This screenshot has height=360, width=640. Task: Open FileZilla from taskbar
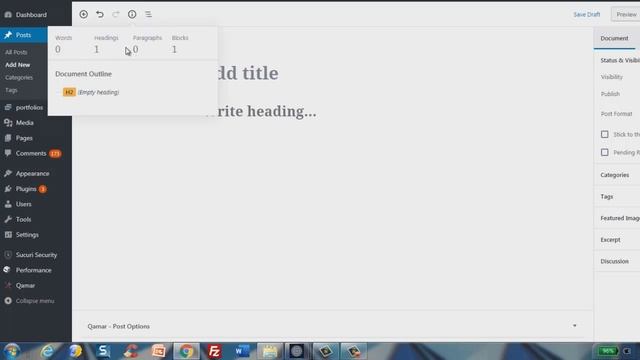[x=214, y=351]
